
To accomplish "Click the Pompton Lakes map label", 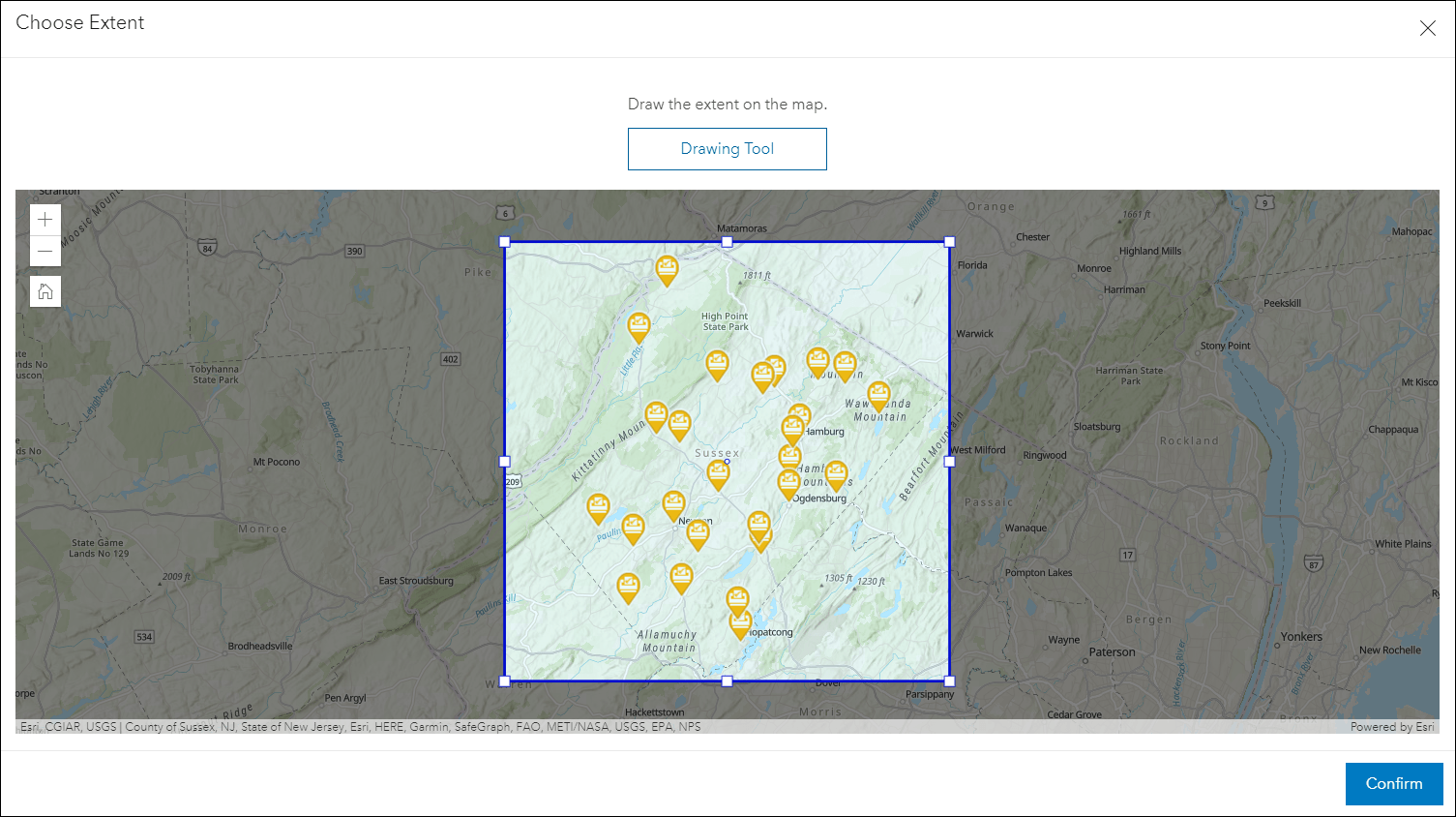I will point(1038,572).
